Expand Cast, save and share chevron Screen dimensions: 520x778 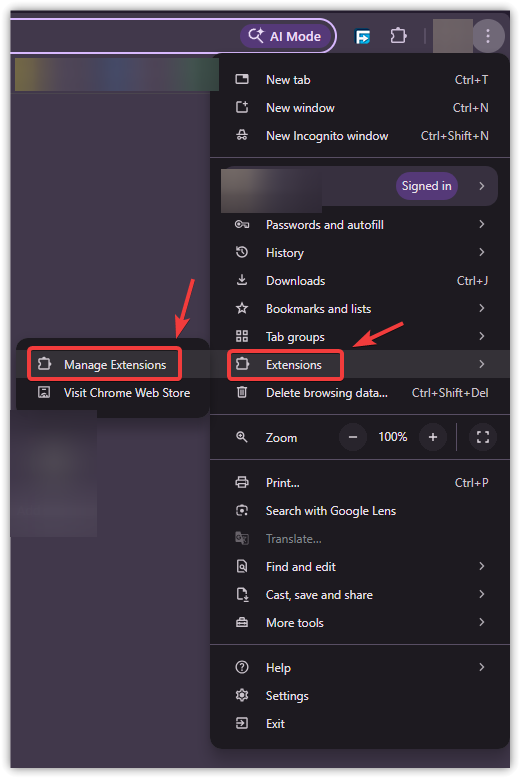click(482, 594)
